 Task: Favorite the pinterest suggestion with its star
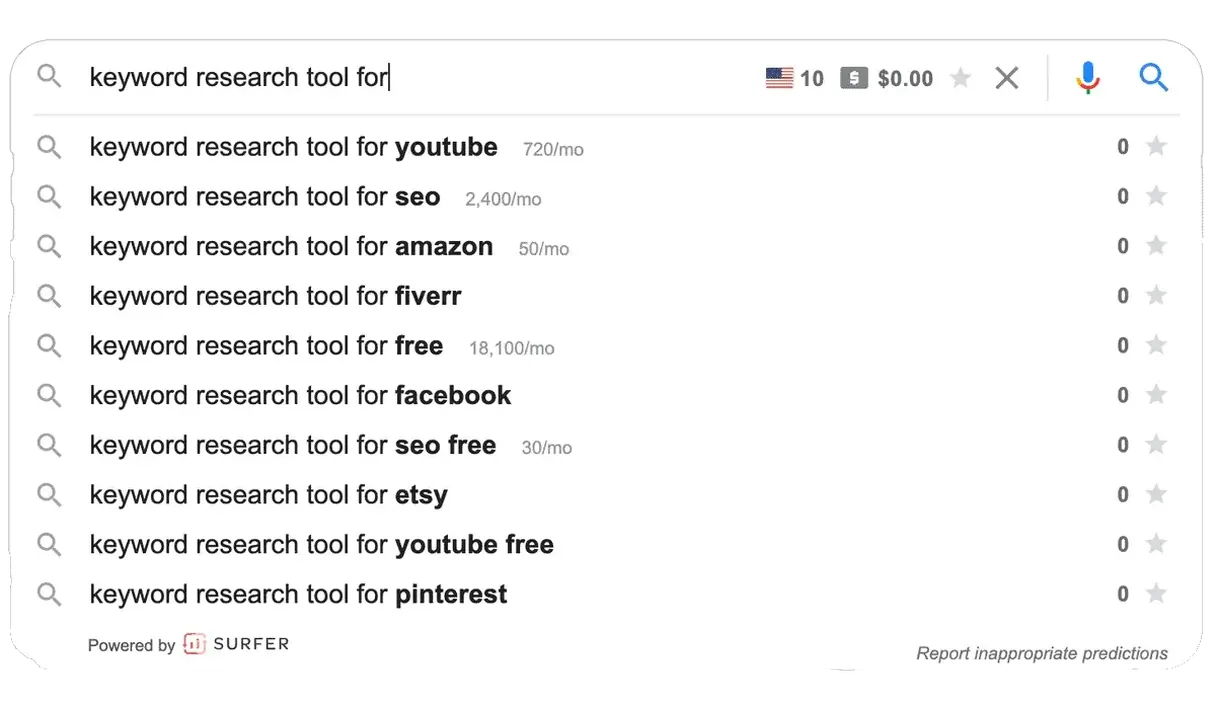coord(1156,594)
